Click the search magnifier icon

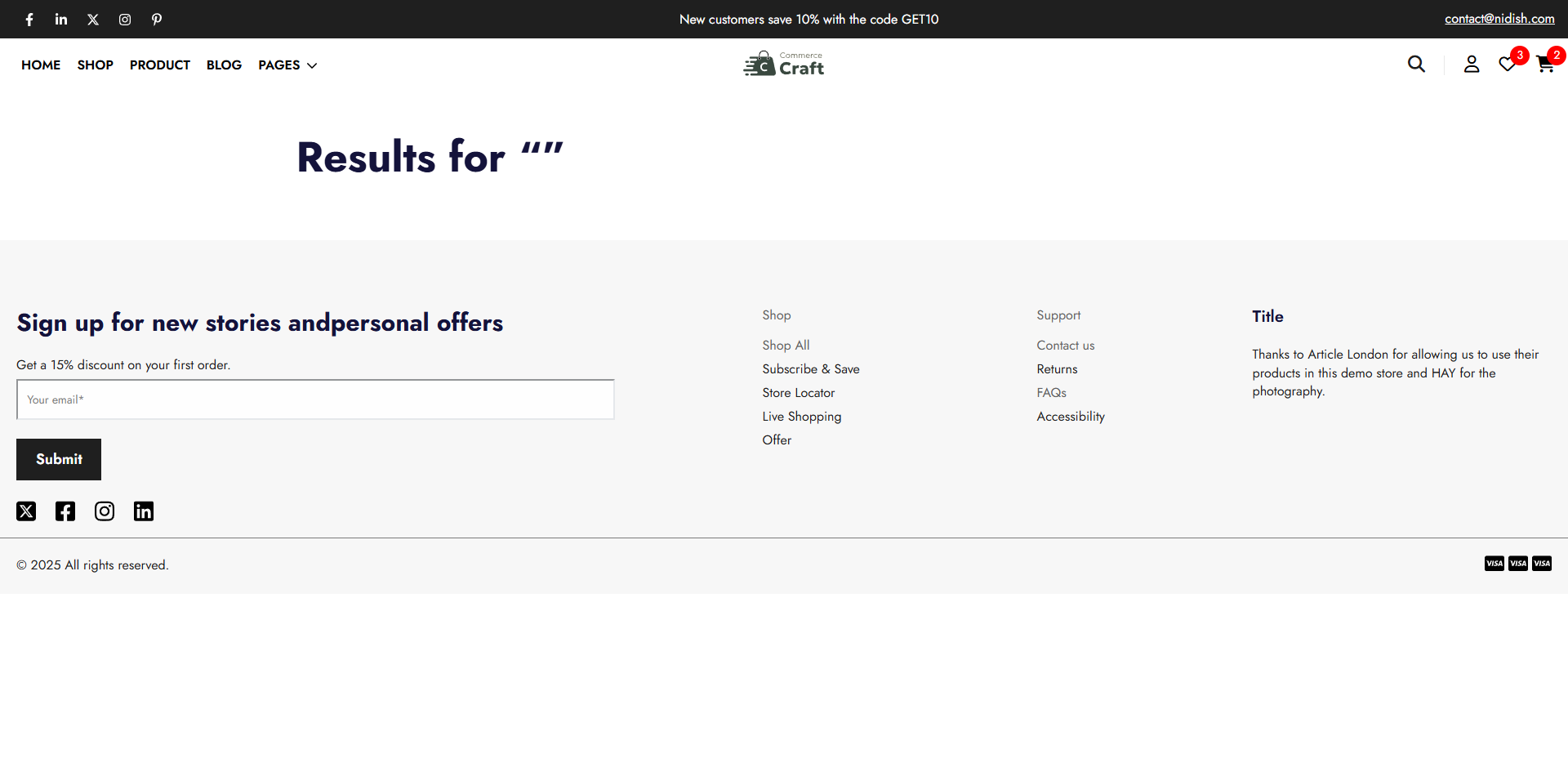(1416, 64)
